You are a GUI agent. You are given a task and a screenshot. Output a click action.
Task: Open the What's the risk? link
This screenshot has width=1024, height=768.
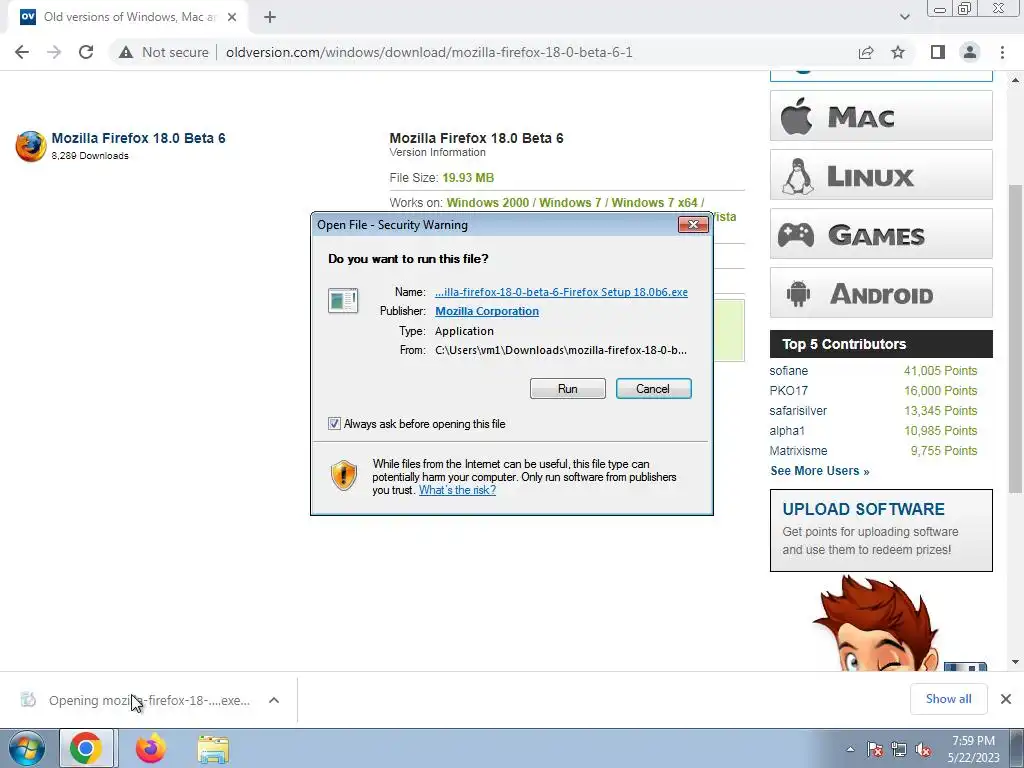(457, 490)
